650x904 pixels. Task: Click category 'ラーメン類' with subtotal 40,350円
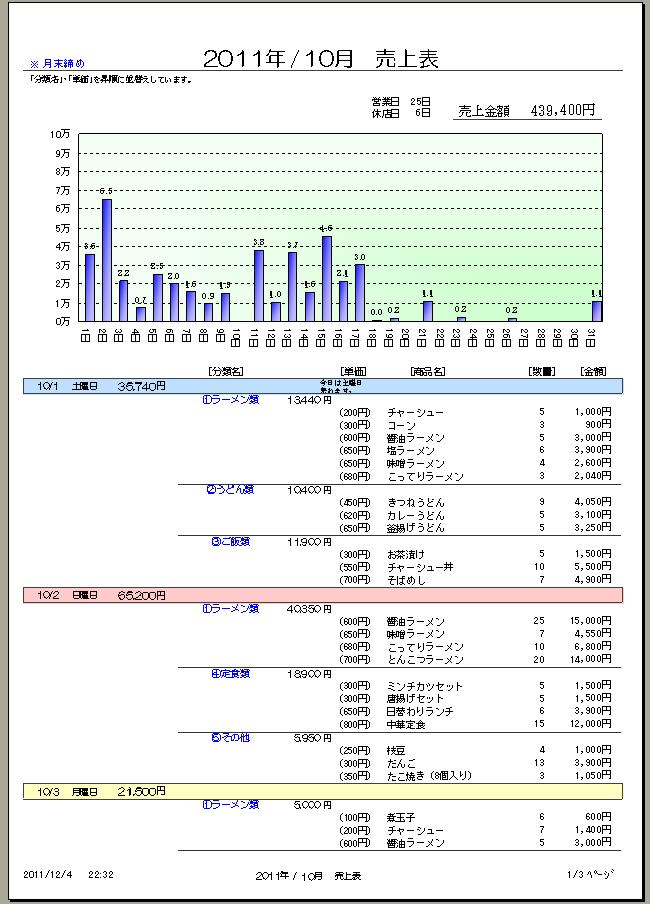pos(231,609)
